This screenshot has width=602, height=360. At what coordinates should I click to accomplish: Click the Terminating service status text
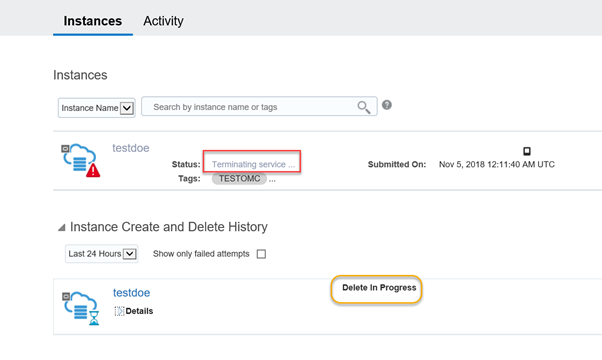(253, 164)
